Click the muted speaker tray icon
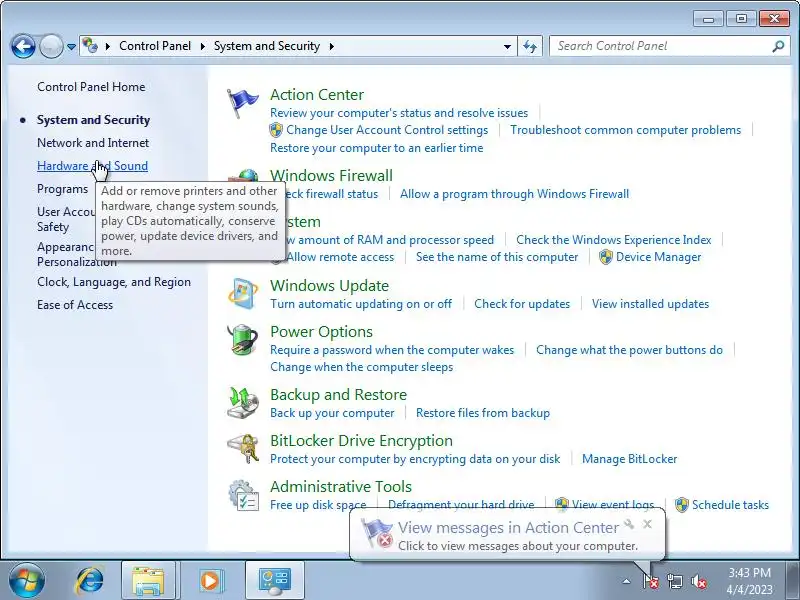This screenshot has height=600, width=800. point(698,581)
